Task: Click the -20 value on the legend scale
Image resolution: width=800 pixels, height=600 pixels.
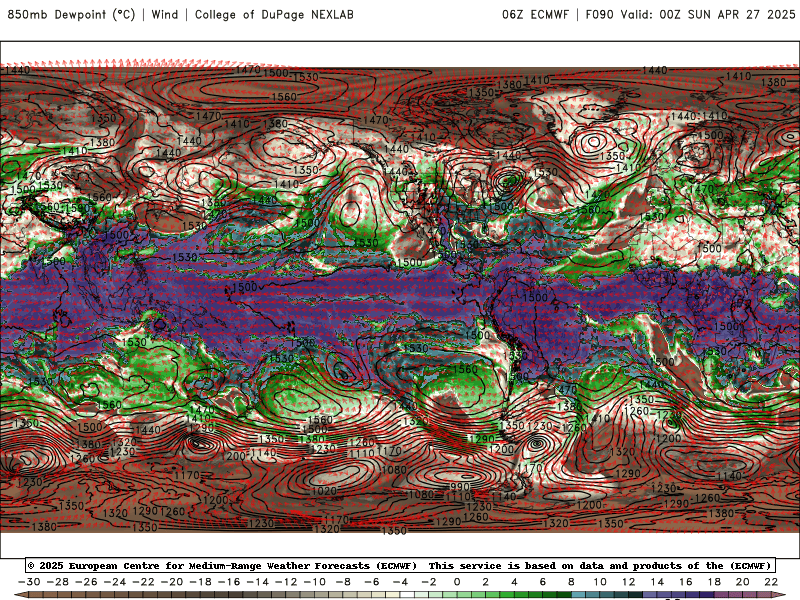Action: (x=172, y=582)
